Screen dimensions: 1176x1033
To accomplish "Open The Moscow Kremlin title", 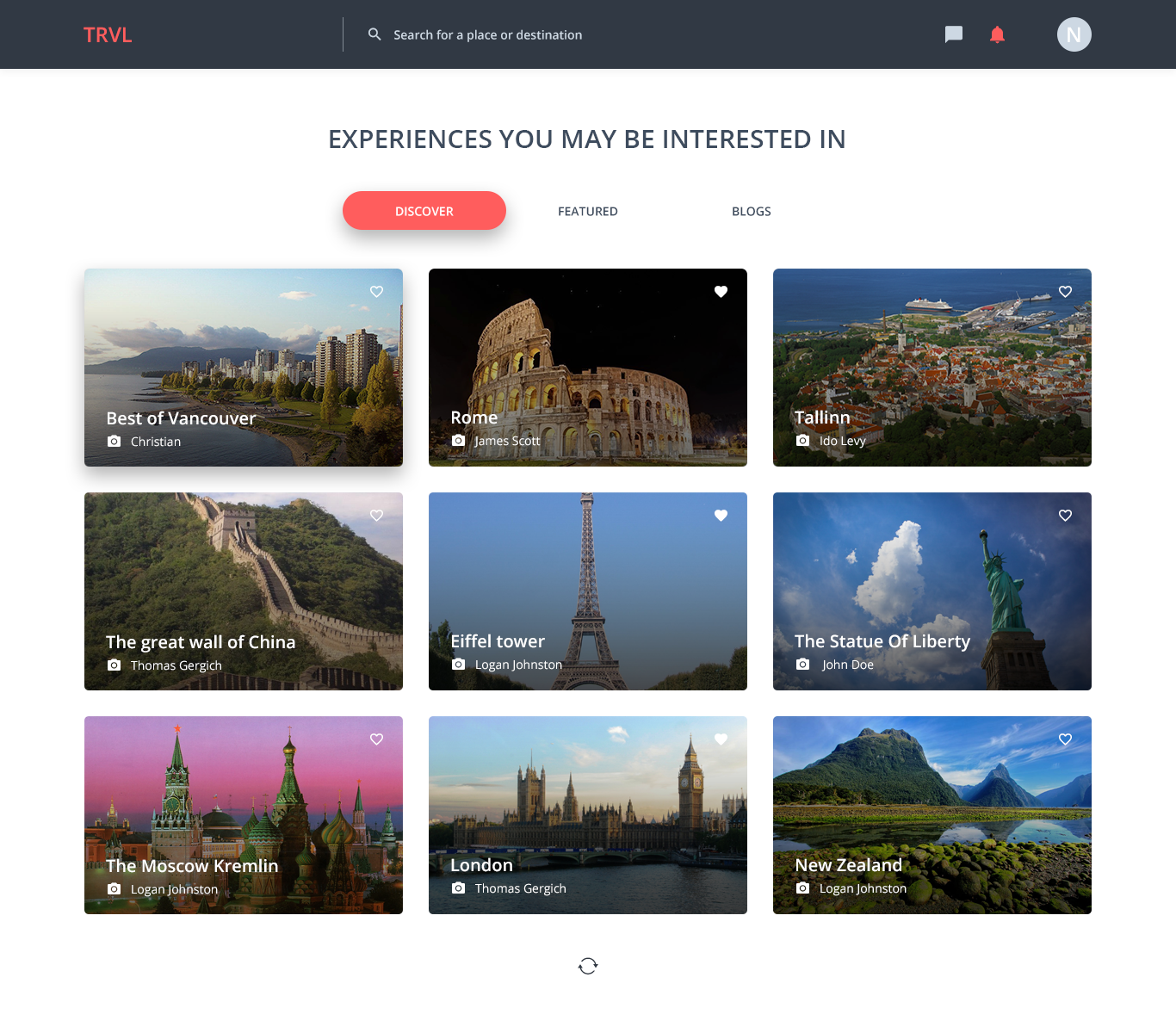I will click(192, 866).
